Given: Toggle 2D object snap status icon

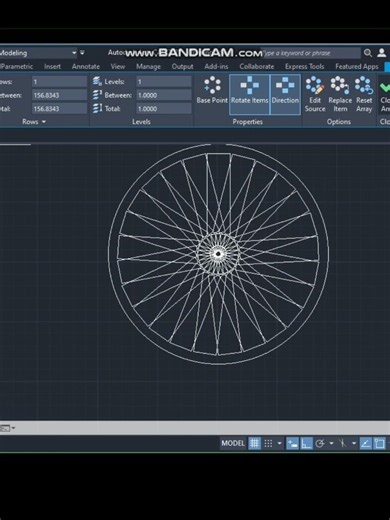Looking at the screenshot, I should coord(380,443).
